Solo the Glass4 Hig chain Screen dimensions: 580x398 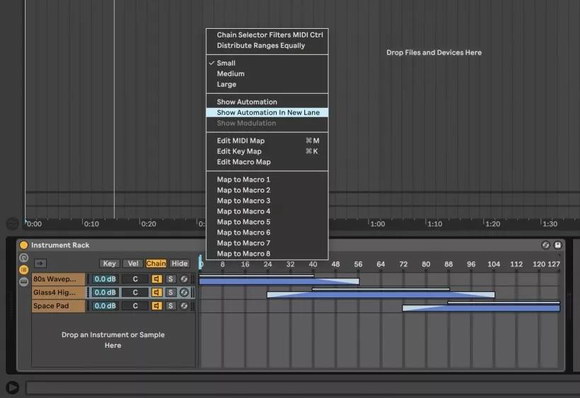coord(171,293)
